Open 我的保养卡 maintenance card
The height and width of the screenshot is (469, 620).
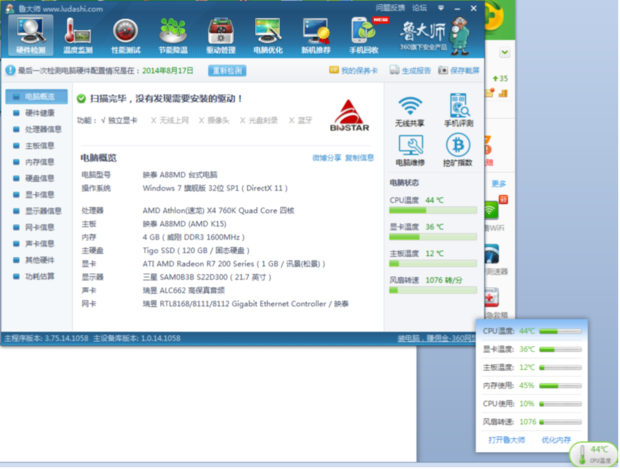pyautogui.click(x=353, y=70)
